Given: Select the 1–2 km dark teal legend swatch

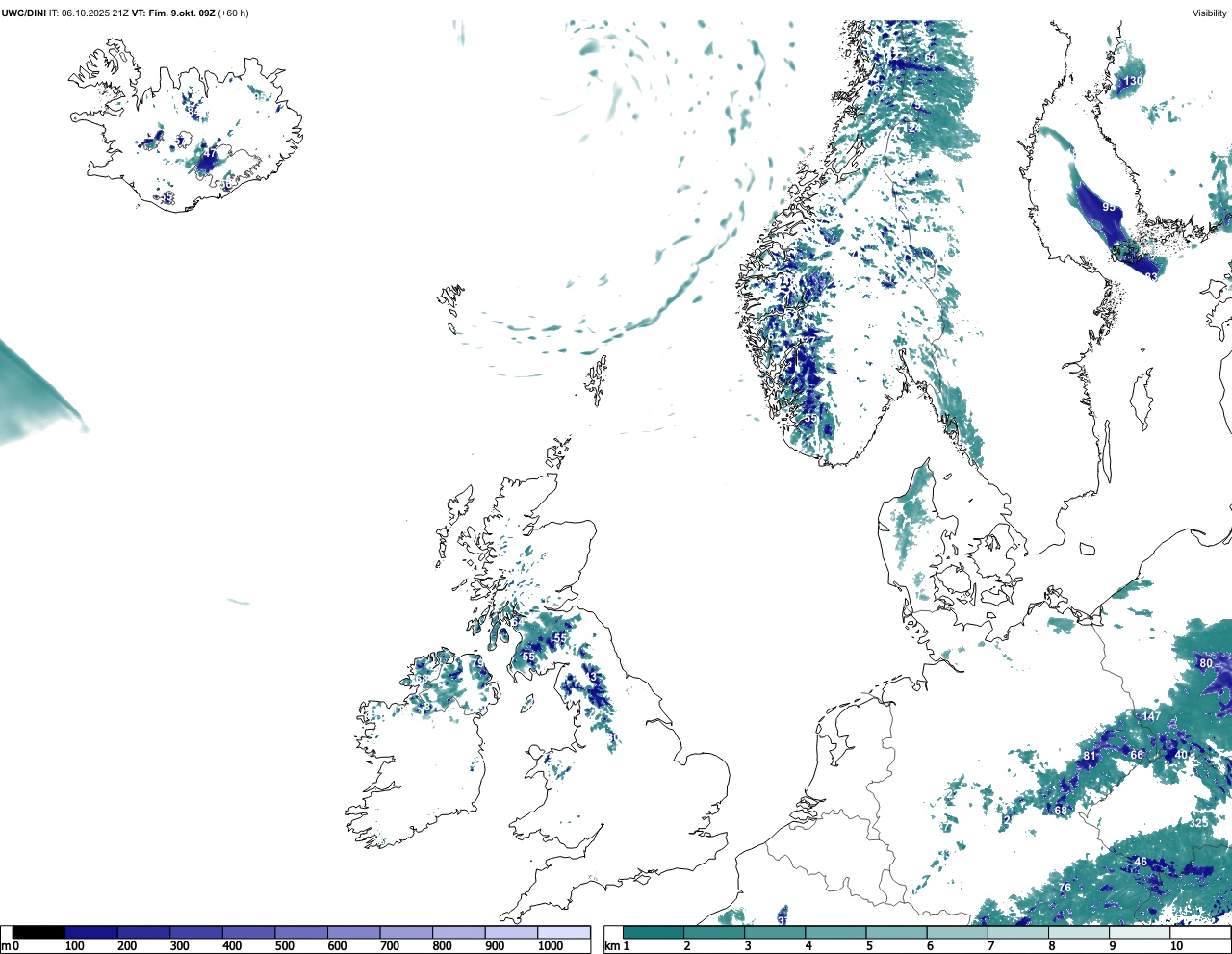Looking at the screenshot, I should (x=654, y=932).
